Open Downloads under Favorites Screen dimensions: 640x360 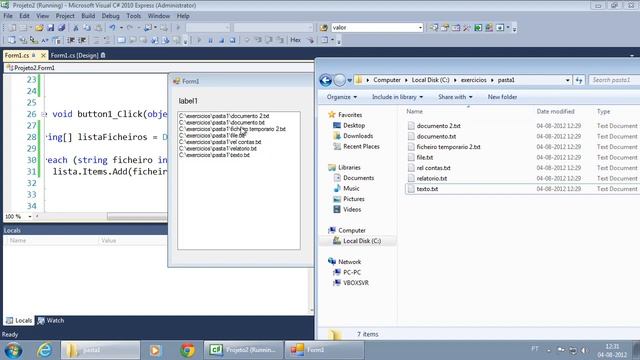pyautogui.click(x=358, y=136)
